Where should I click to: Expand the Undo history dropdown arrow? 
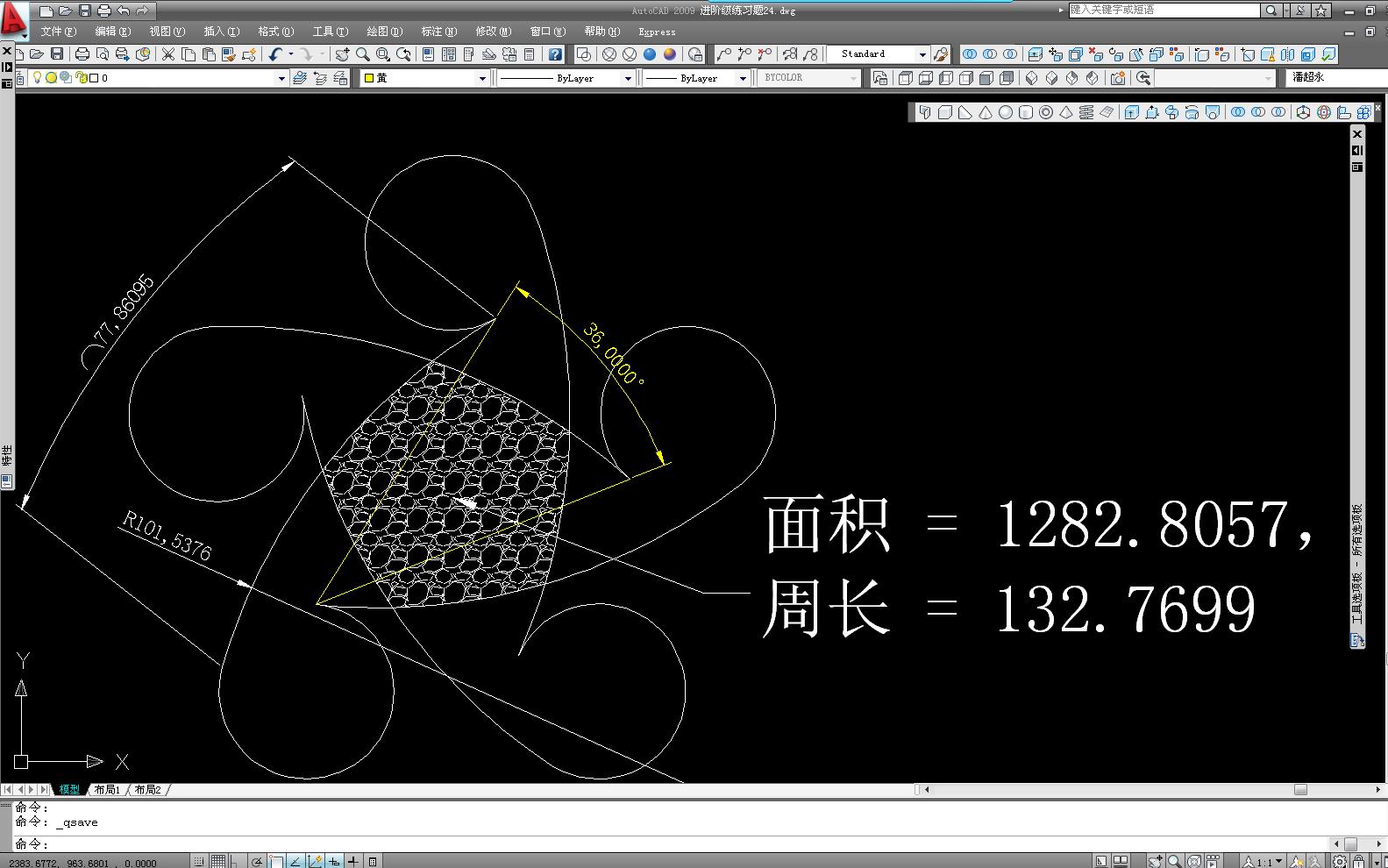click(291, 54)
